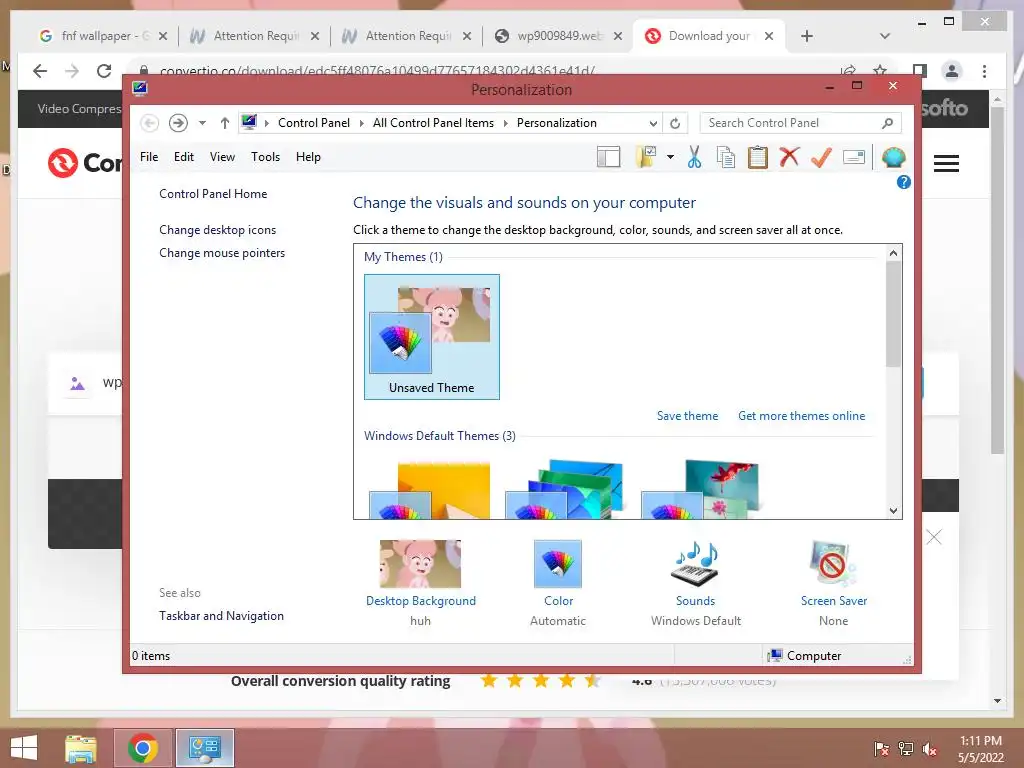Click the red X Delete toolbar icon

coord(790,157)
